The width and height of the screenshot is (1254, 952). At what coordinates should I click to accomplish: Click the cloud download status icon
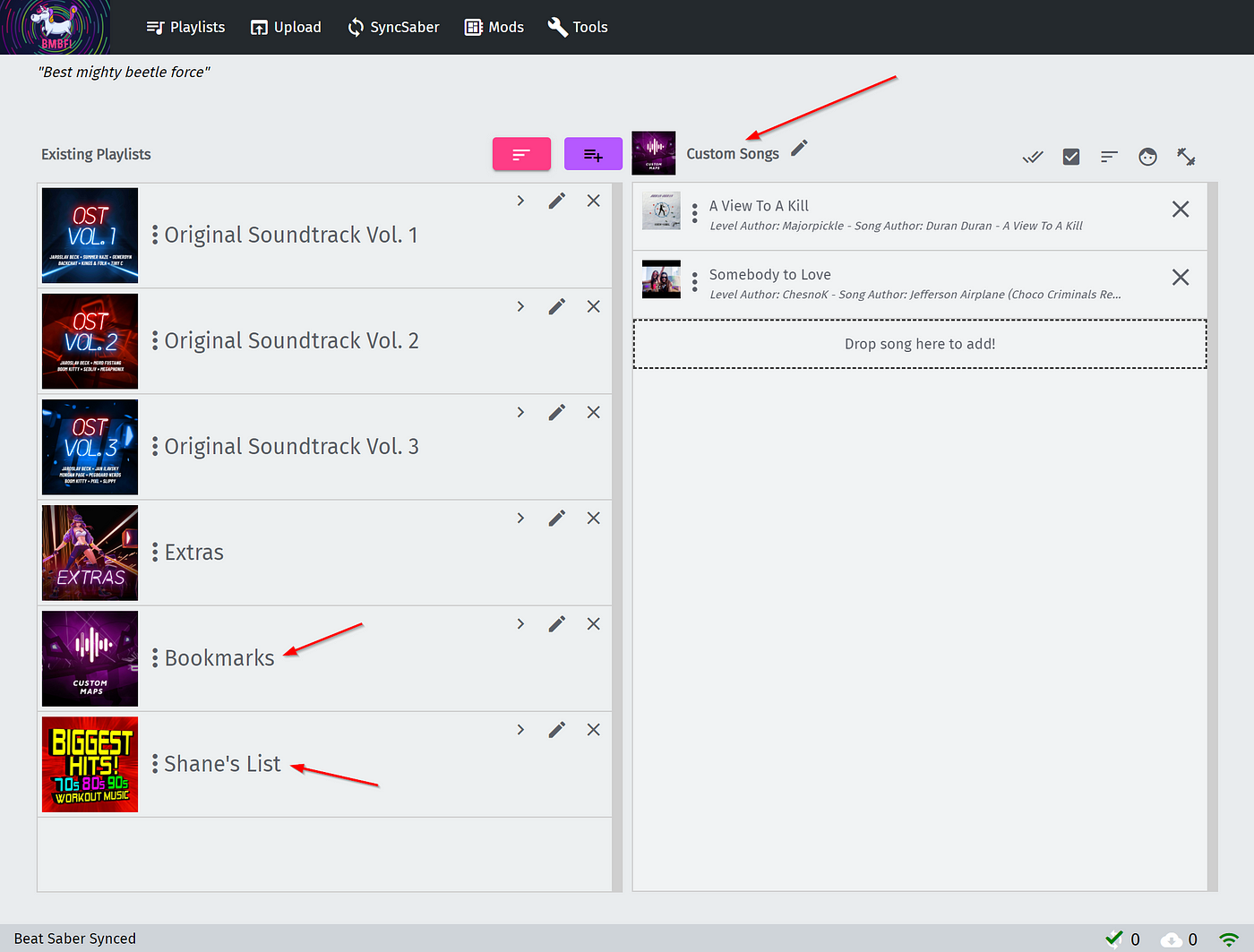1172,939
